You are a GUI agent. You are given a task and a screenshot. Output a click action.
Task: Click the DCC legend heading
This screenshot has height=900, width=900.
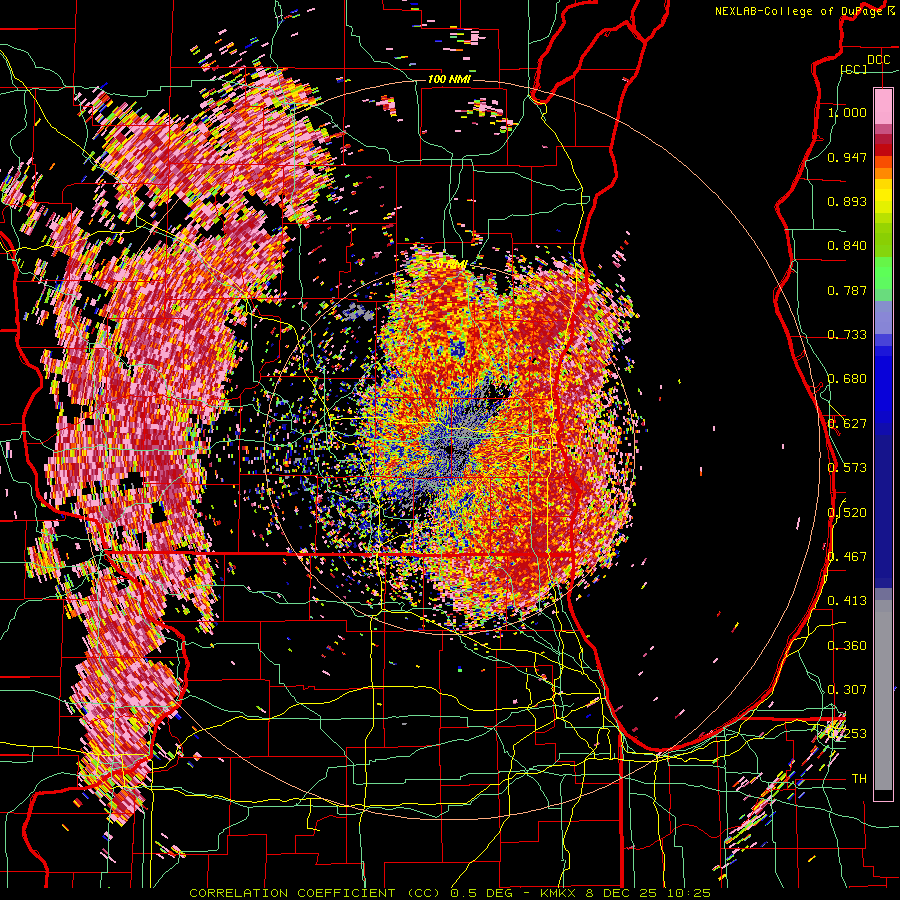878,60
